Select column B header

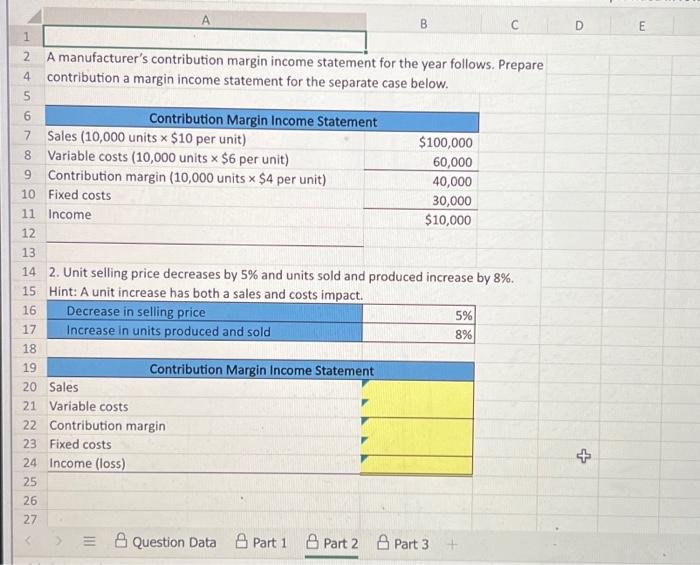[x=424, y=23]
